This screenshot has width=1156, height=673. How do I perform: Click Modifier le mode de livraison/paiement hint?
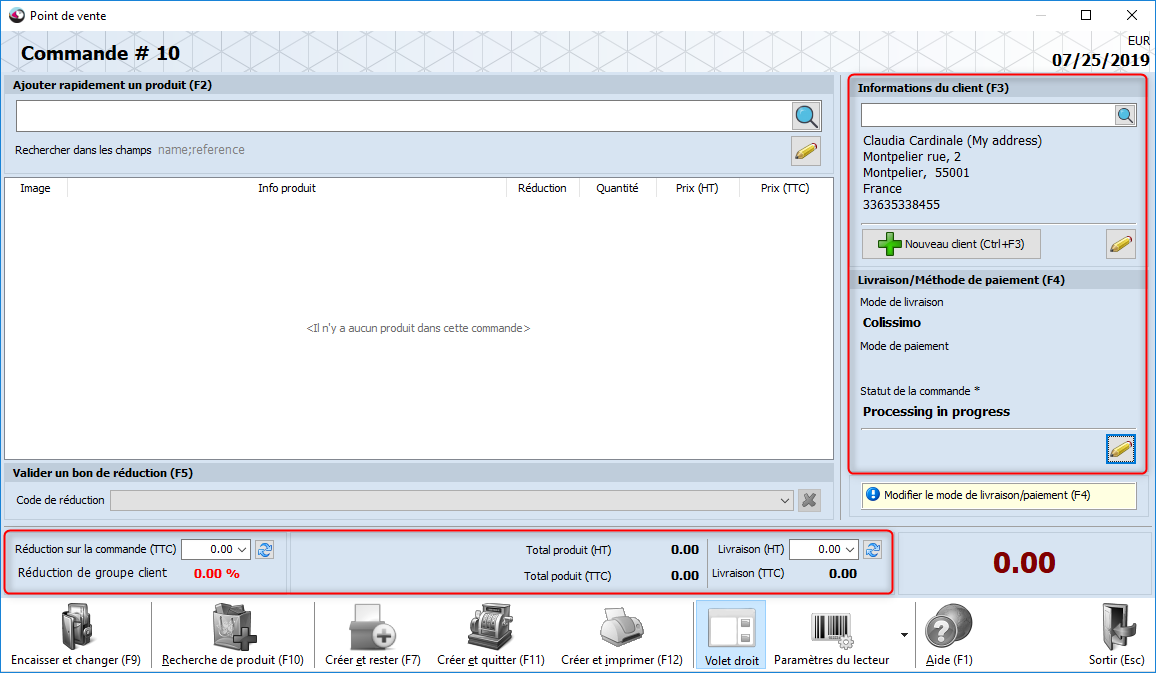pyautogui.click(x=999, y=495)
